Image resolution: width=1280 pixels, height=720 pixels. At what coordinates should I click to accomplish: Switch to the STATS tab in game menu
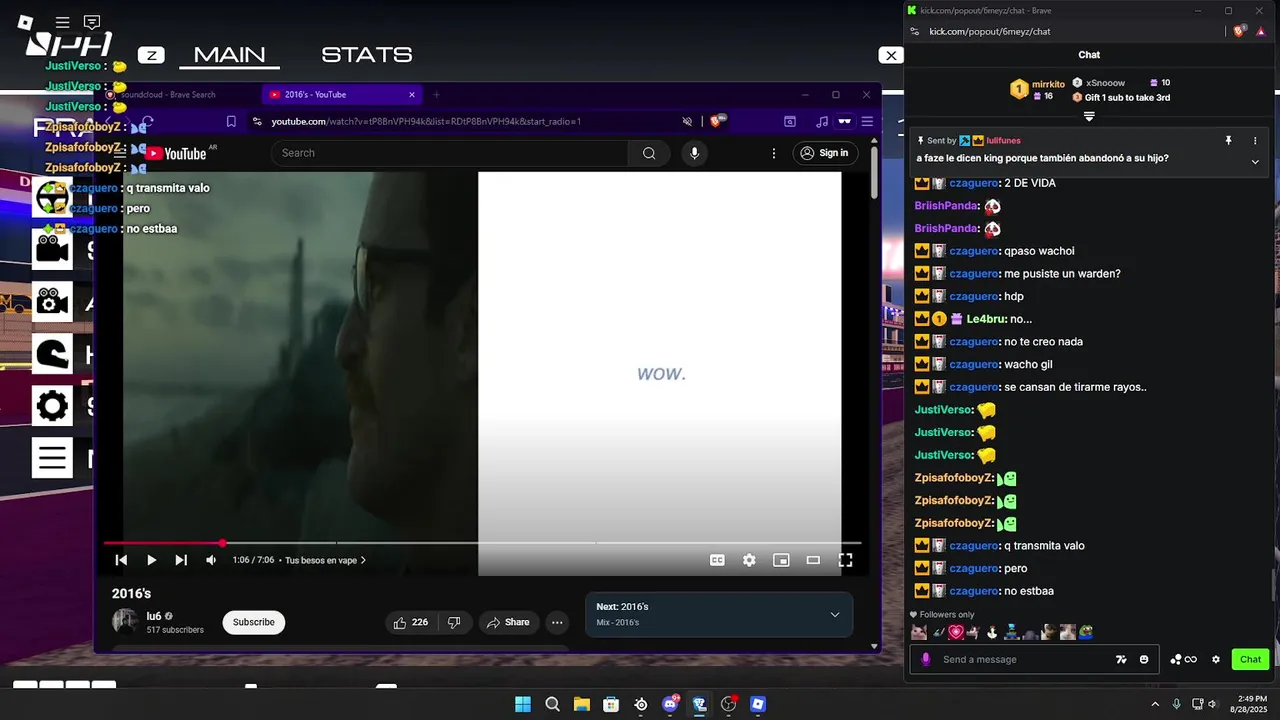tap(367, 55)
